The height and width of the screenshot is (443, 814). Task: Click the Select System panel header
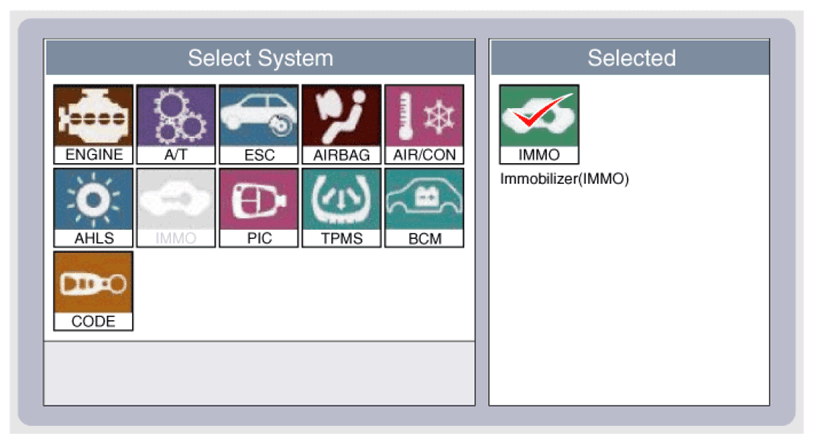click(260, 58)
